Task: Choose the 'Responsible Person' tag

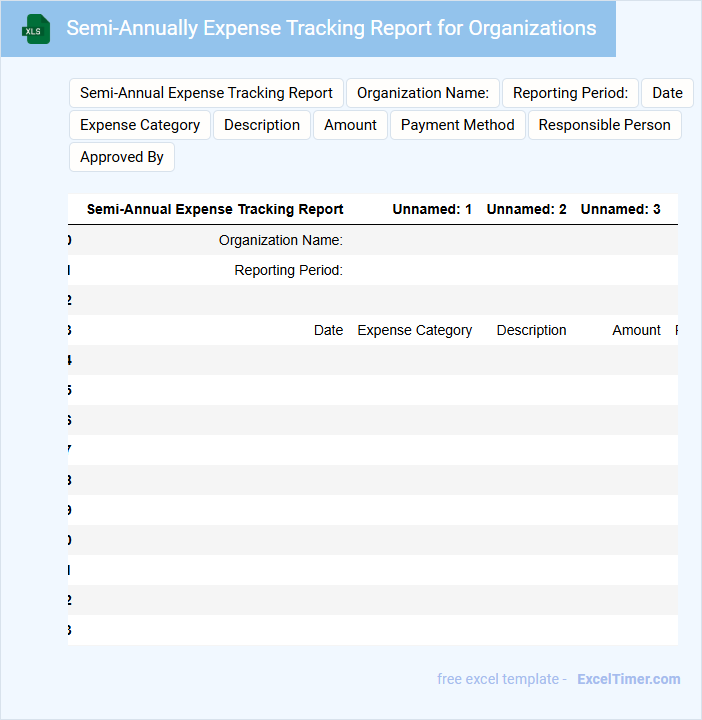Action: 605,125
